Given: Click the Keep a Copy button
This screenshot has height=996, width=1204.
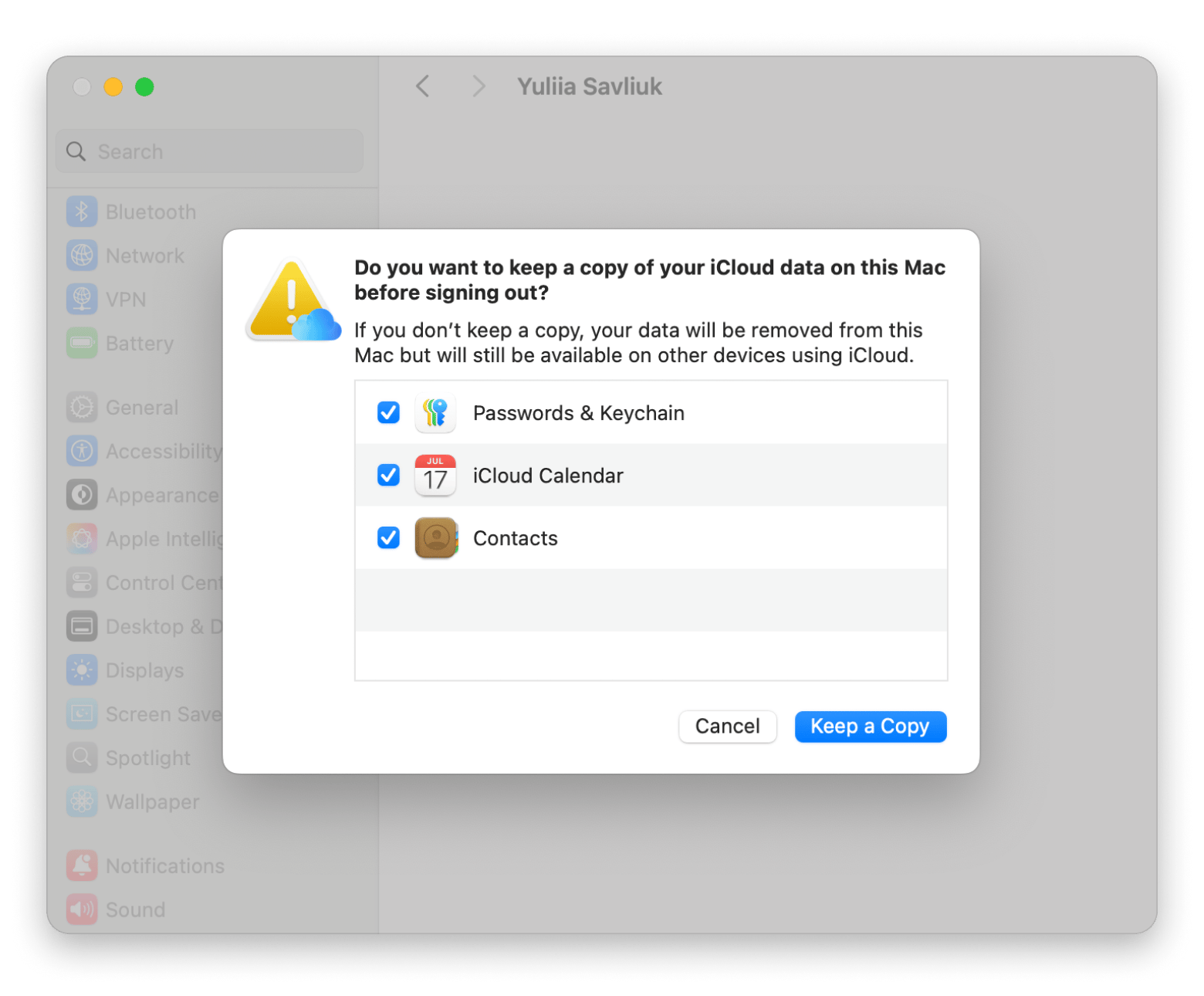Looking at the screenshot, I should 870,727.
